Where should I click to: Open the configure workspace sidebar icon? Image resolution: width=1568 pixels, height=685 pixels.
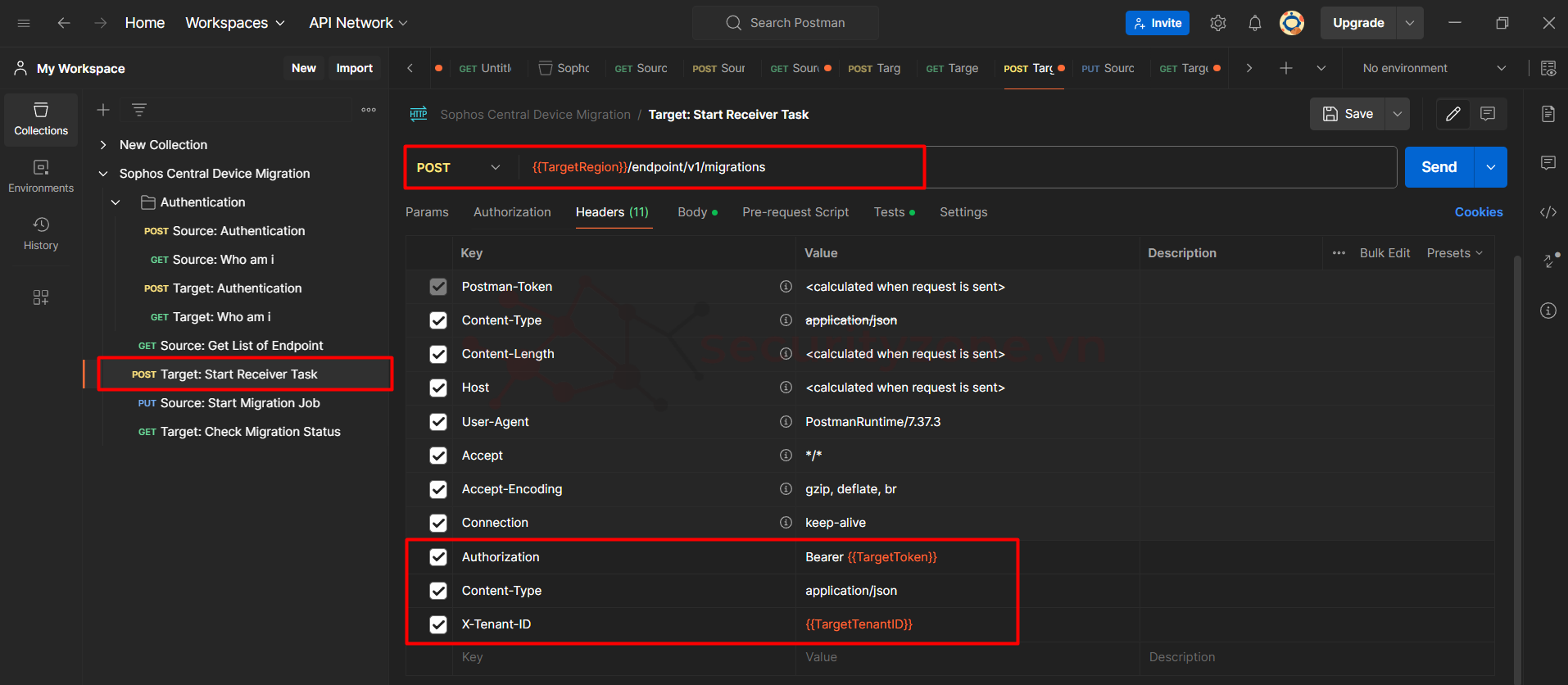tap(41, 297)
